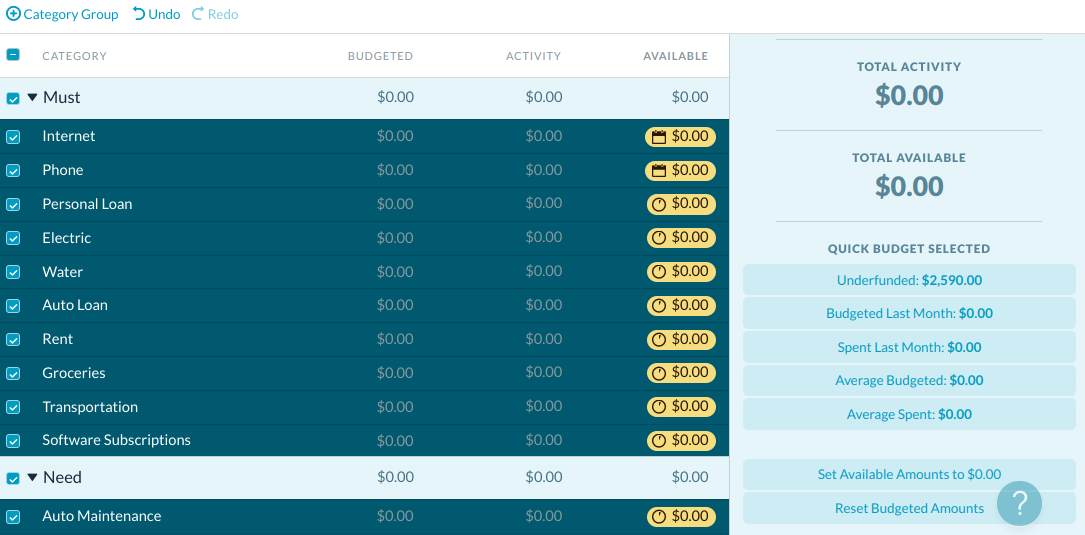1085x535 pixels.
Task: Click the calendar goal icon on Internet row
Action: pyautogui.click(x=659, y=137)
